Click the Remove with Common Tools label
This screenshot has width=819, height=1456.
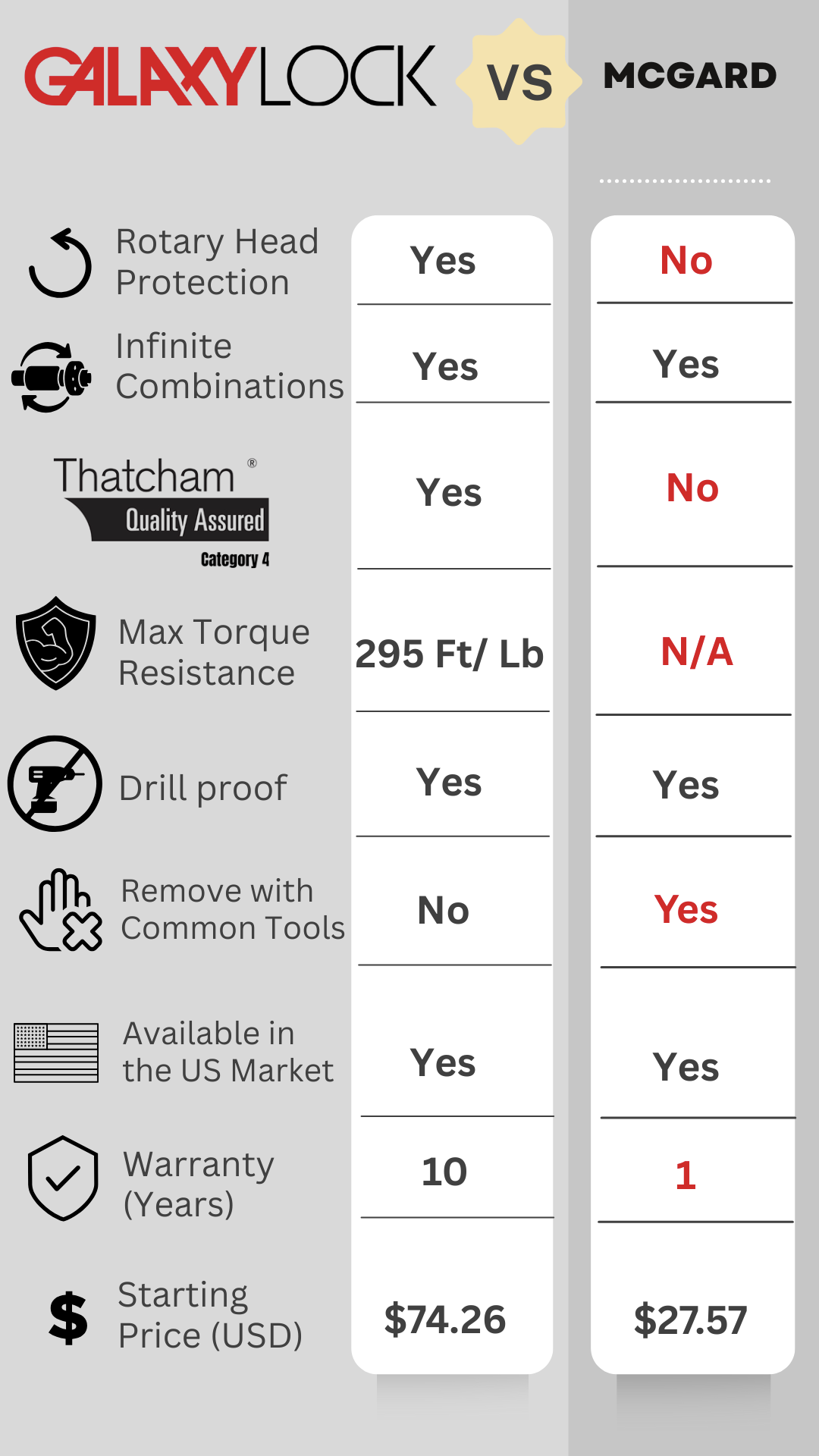(232, 909)
